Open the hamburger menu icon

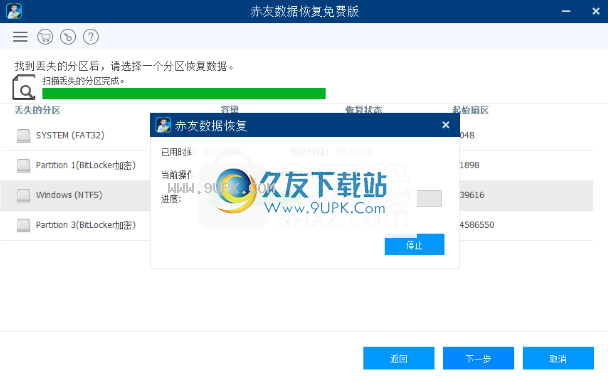tap(20, 37)
